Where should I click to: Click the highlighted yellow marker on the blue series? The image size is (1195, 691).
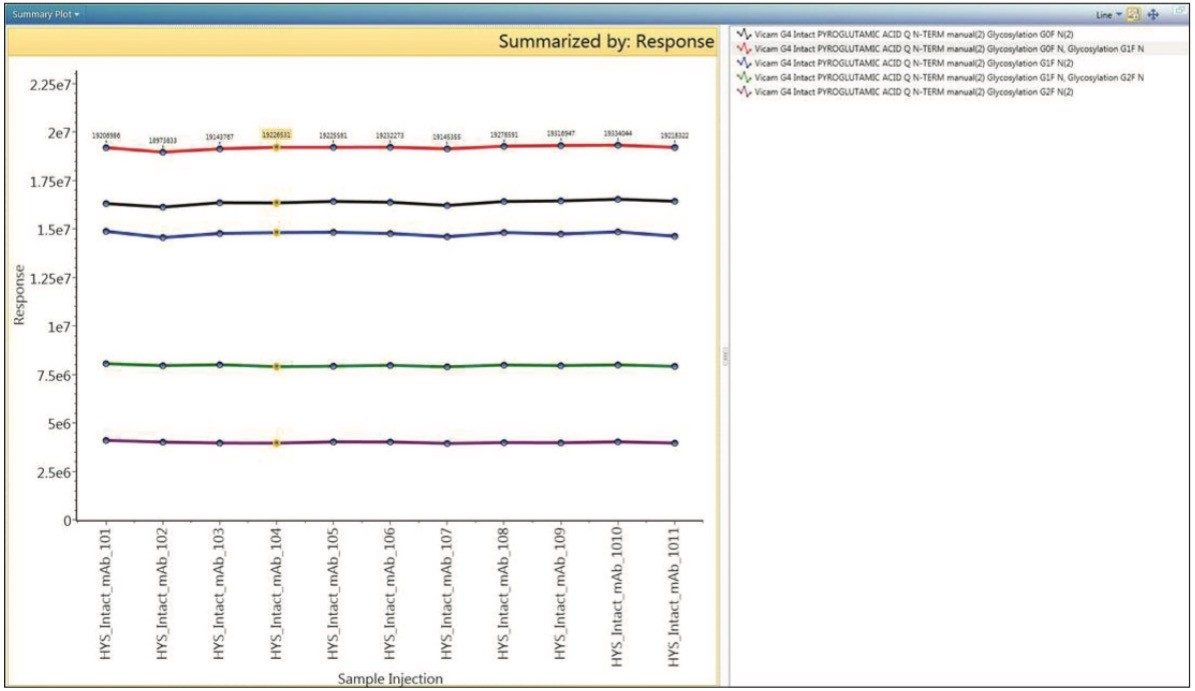tap(277, 232)
